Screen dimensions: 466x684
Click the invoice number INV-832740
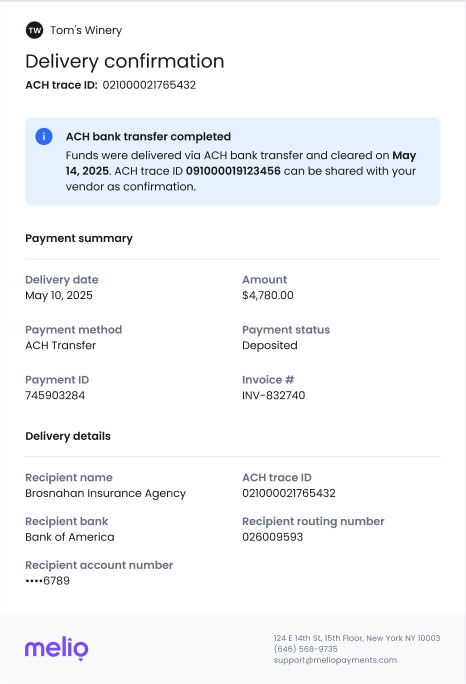(x=274, y=395)
